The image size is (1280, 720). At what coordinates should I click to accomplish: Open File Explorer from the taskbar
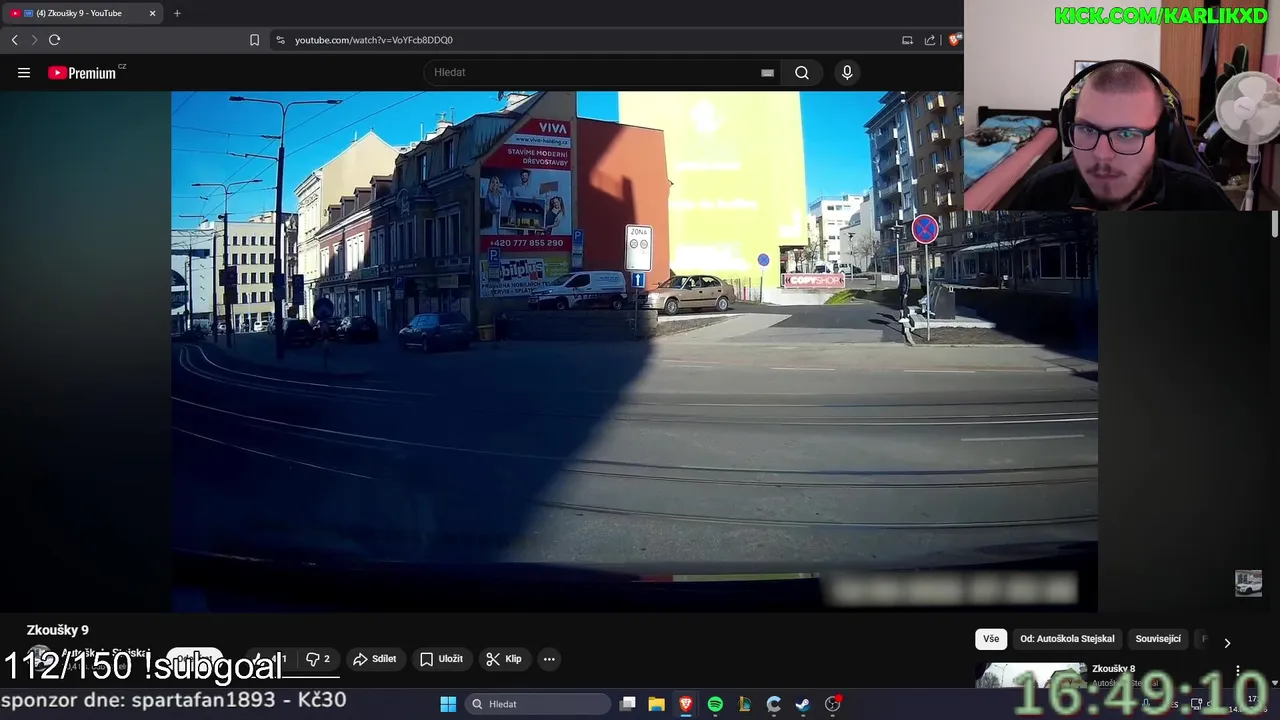tap(656, 704)
